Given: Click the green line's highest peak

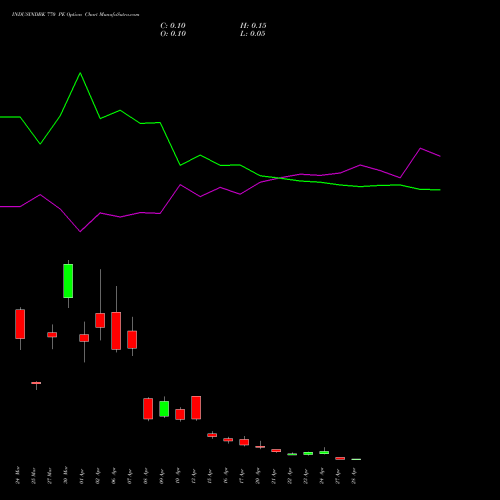Looking at the screenshot, I should tap(80, 73).
